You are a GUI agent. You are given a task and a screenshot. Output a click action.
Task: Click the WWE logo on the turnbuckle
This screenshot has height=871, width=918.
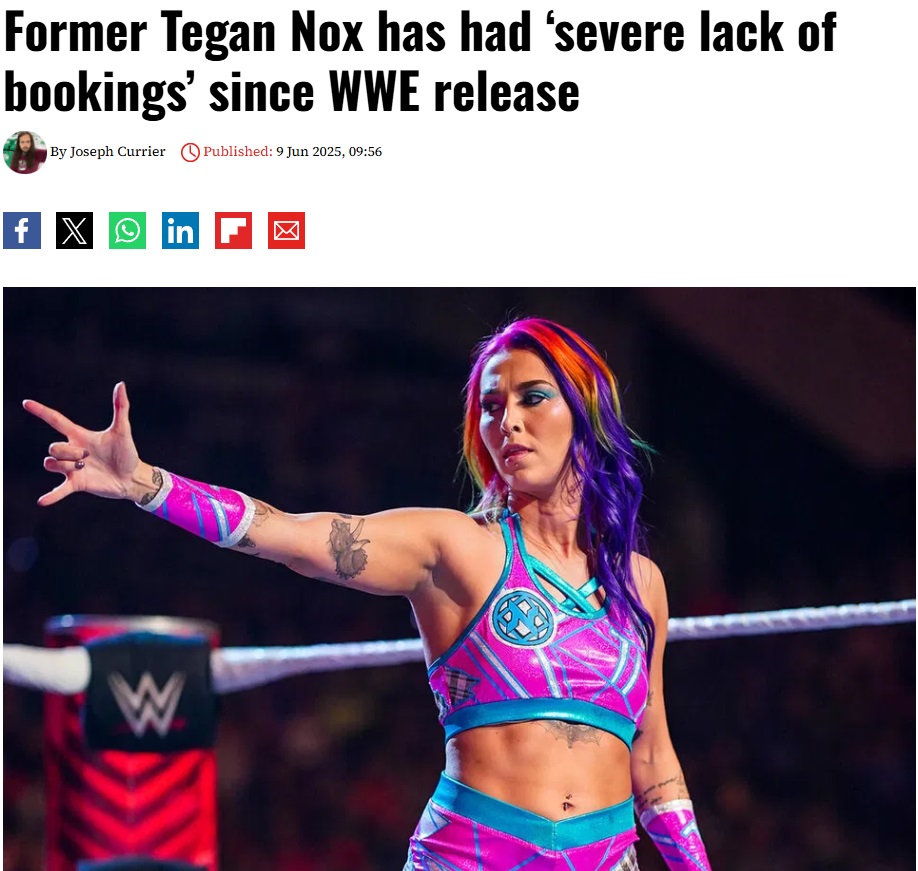pos(147,702)
